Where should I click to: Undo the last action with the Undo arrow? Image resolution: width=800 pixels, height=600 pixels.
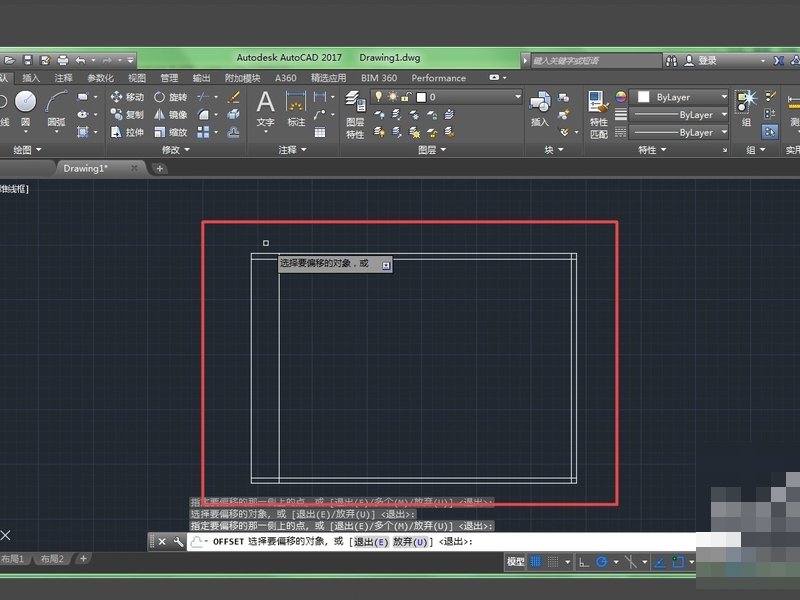click(81, 61)
